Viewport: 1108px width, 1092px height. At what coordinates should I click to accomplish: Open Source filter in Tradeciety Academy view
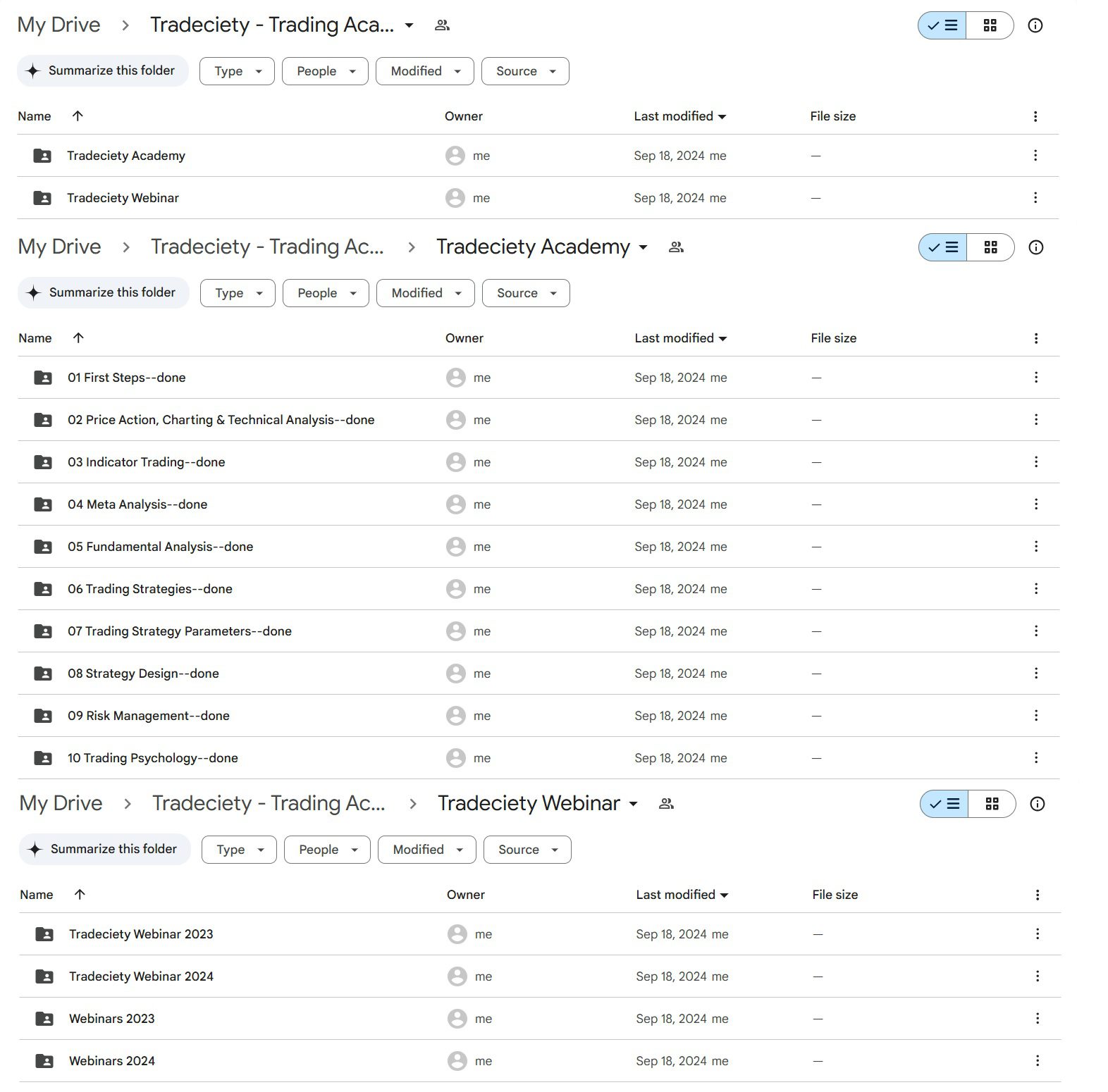(526, 293)
